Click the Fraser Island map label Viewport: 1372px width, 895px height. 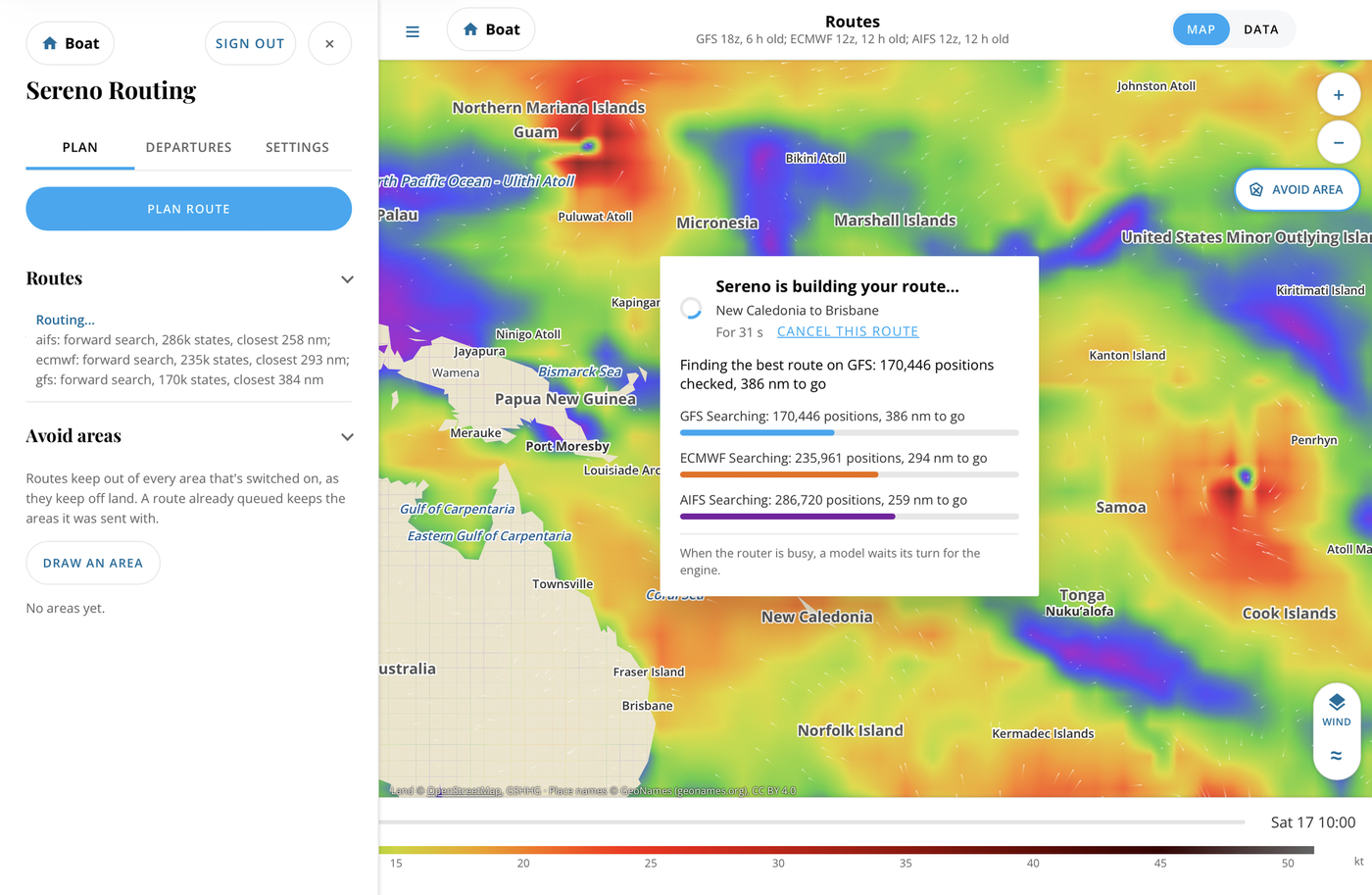(649, 671)
